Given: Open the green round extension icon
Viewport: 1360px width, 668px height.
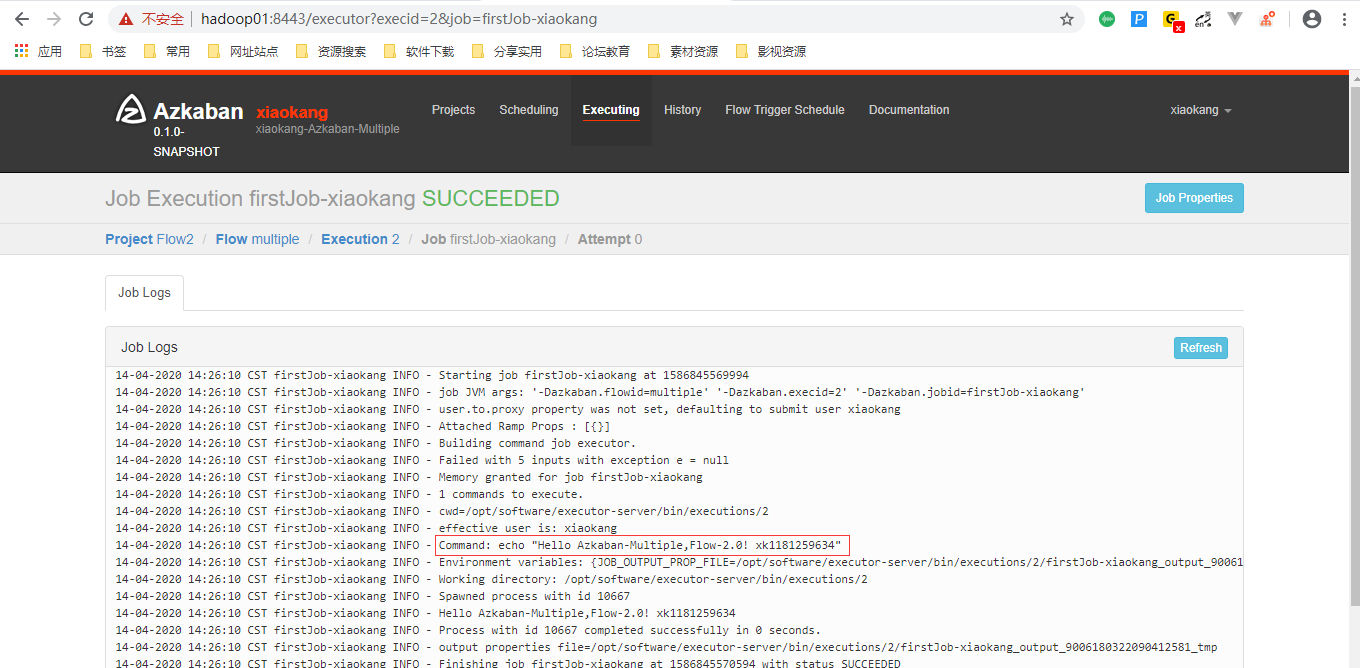Looking at the screenshot, I should pos(1107,19).
